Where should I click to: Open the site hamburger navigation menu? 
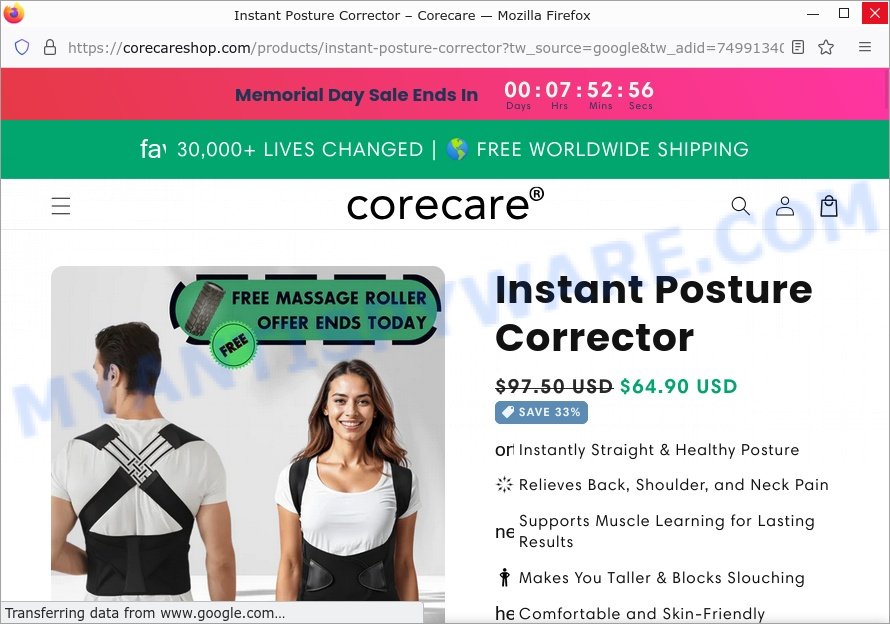pos(61,206)
